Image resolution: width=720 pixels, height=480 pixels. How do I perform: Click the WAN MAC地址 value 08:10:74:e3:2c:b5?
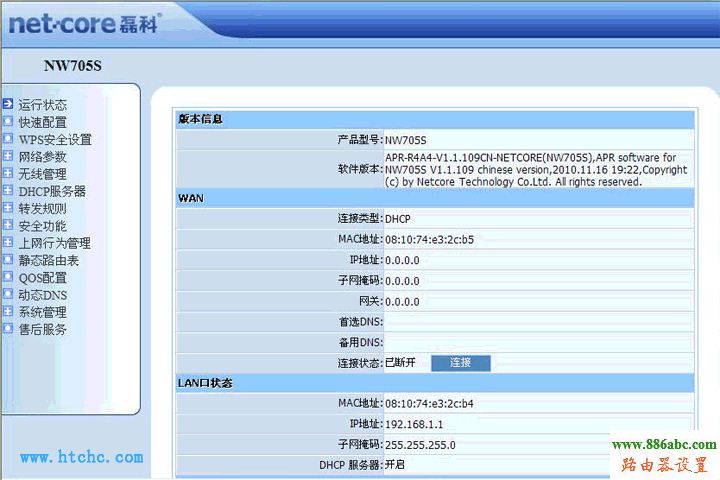429,239
